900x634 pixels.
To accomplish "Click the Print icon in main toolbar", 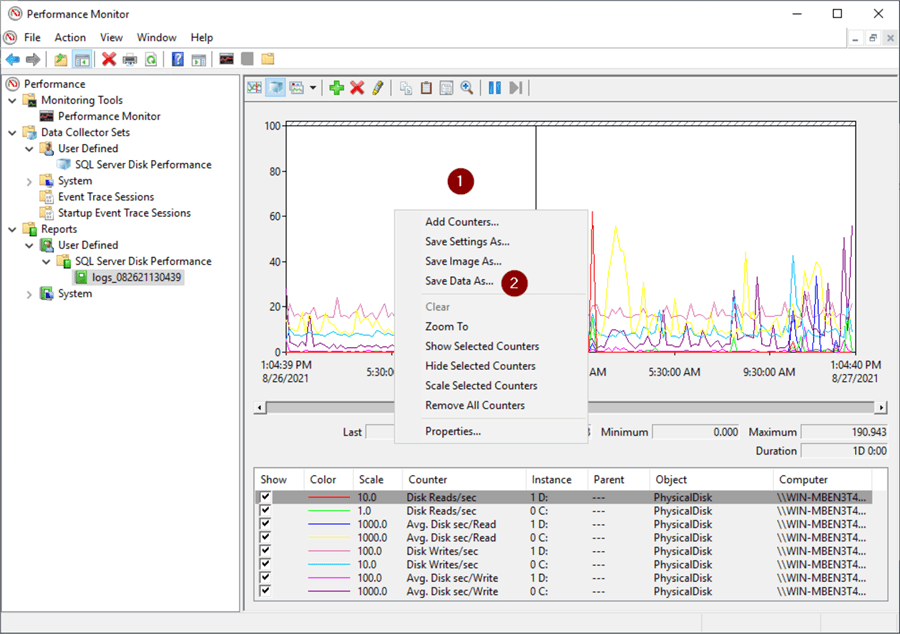I will [130, 60].
